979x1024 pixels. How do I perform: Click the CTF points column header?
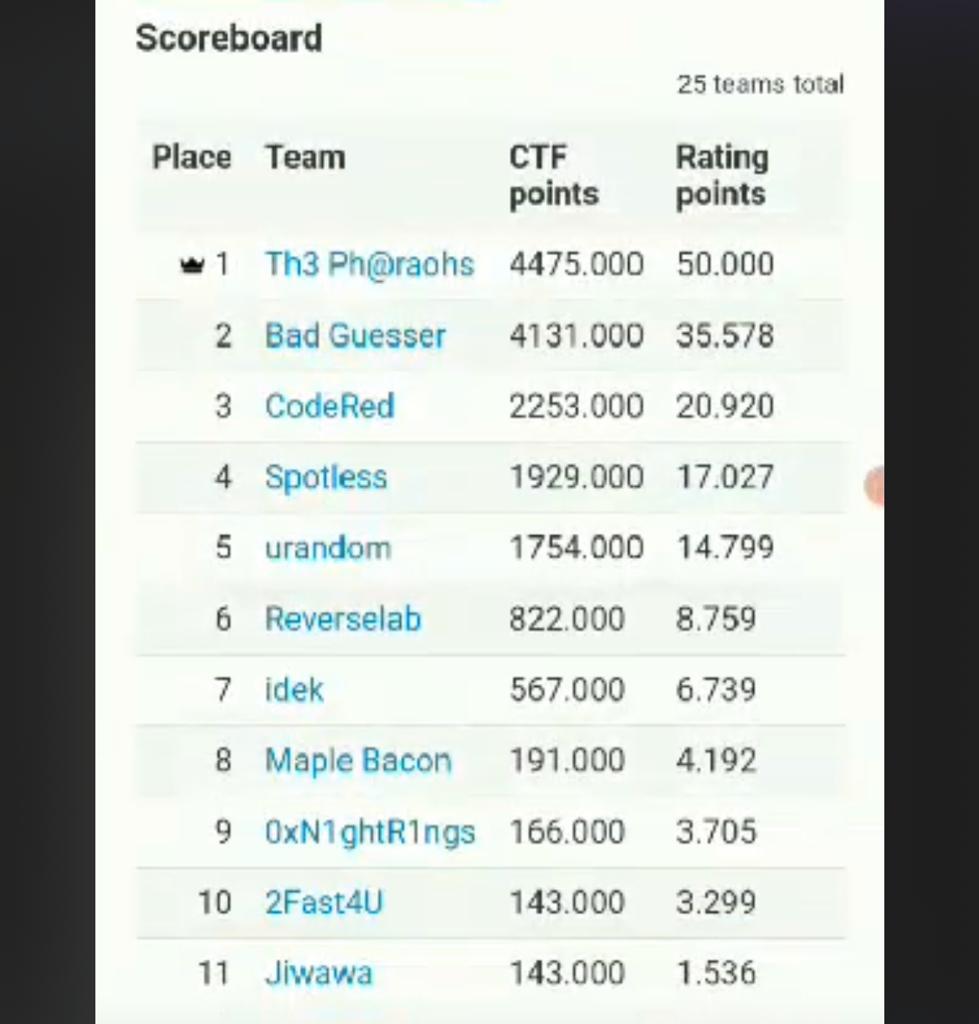tap(553, 175)
